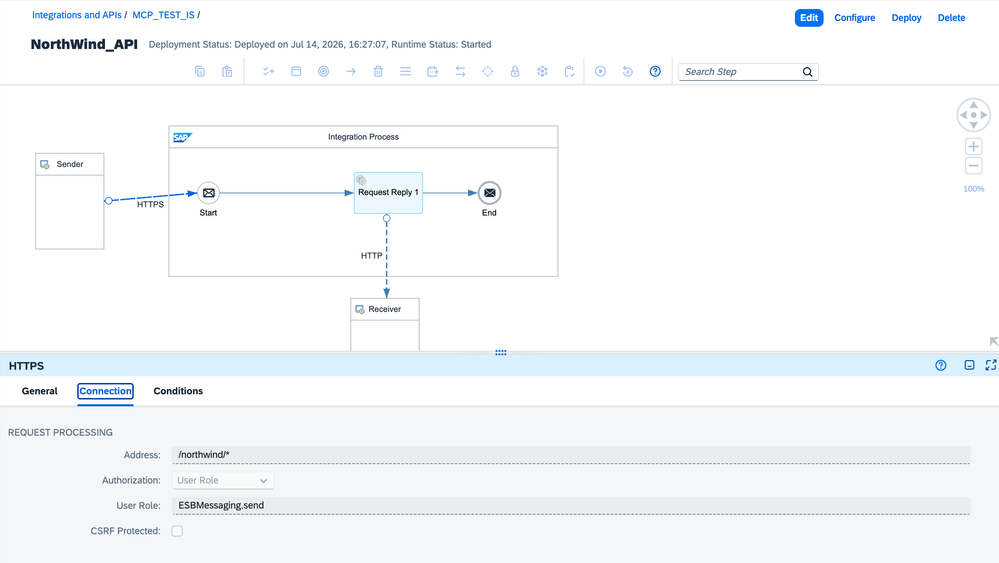Minimize the HTTPS properties panel
This screenshot has width=999, height=563.
(969, 366)
